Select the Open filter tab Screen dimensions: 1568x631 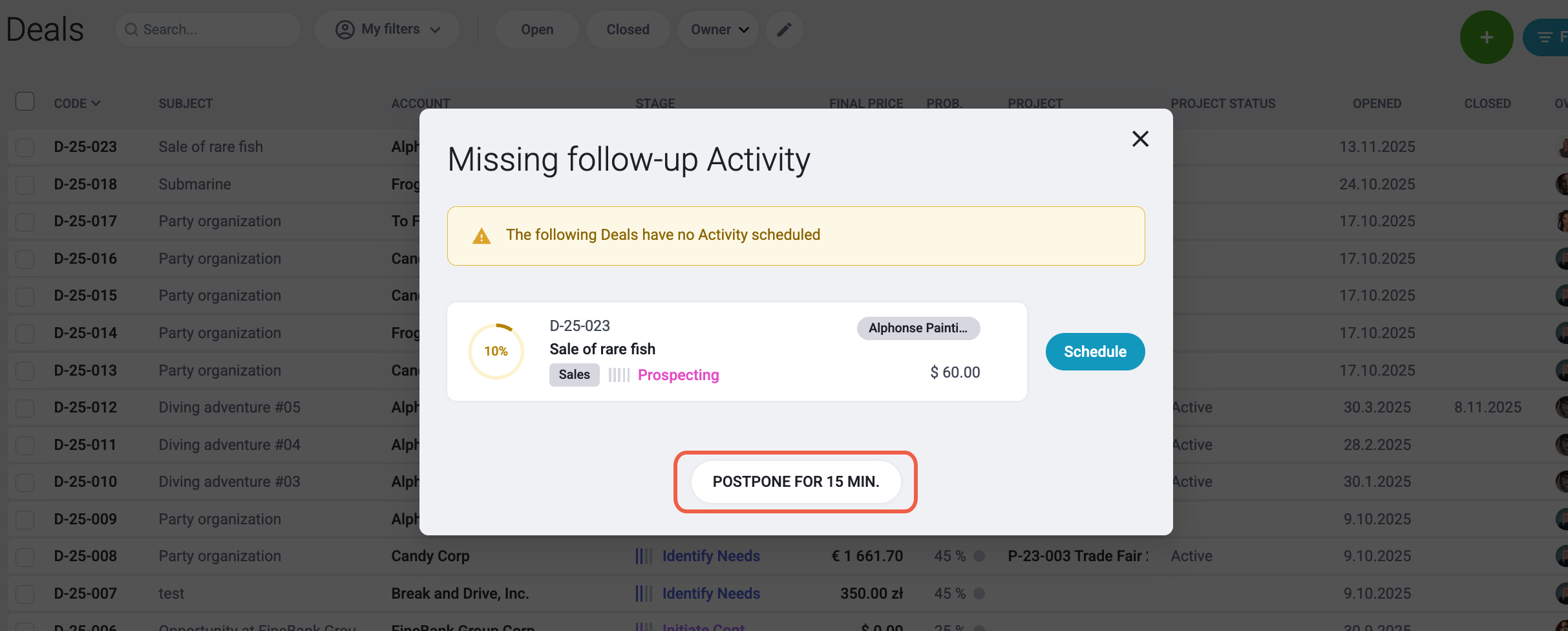(537, 30)
